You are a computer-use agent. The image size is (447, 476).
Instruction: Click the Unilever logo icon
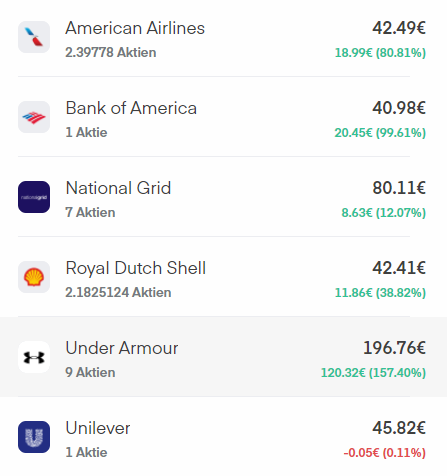pos(34,437)
